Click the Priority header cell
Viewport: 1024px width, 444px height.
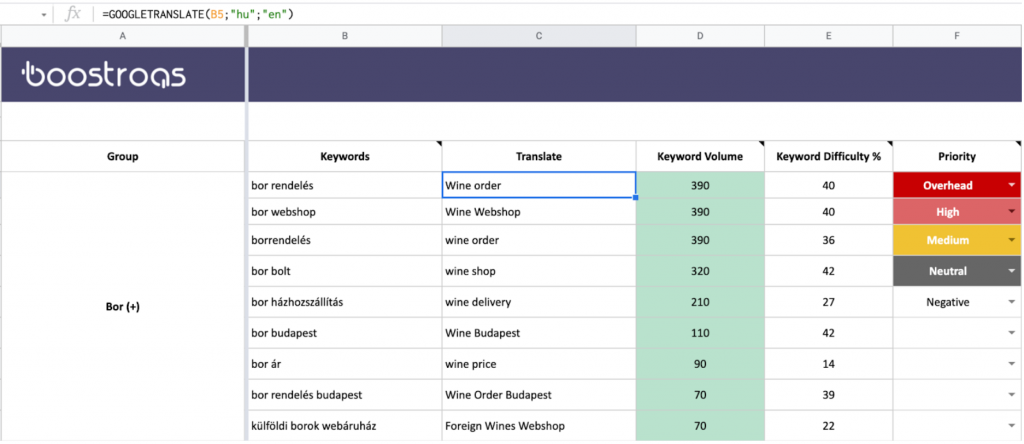[x=957, y=157]
